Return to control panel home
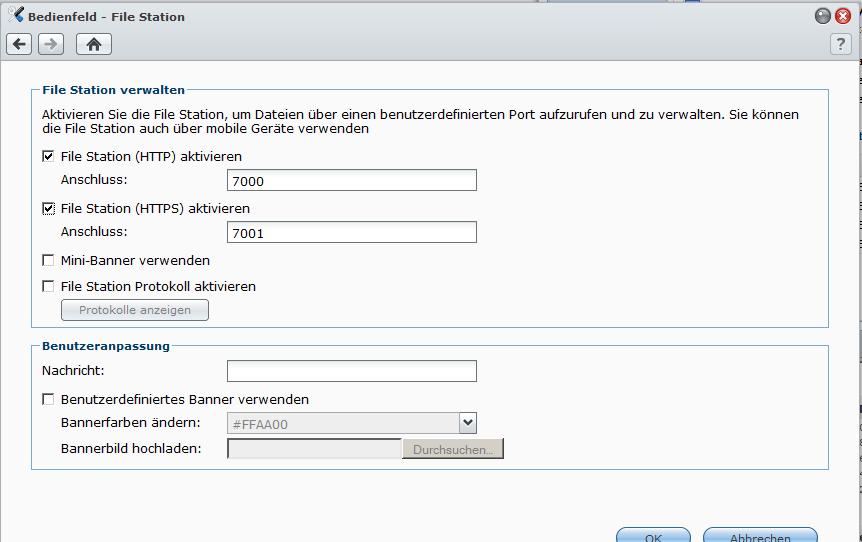 point(94,44)
